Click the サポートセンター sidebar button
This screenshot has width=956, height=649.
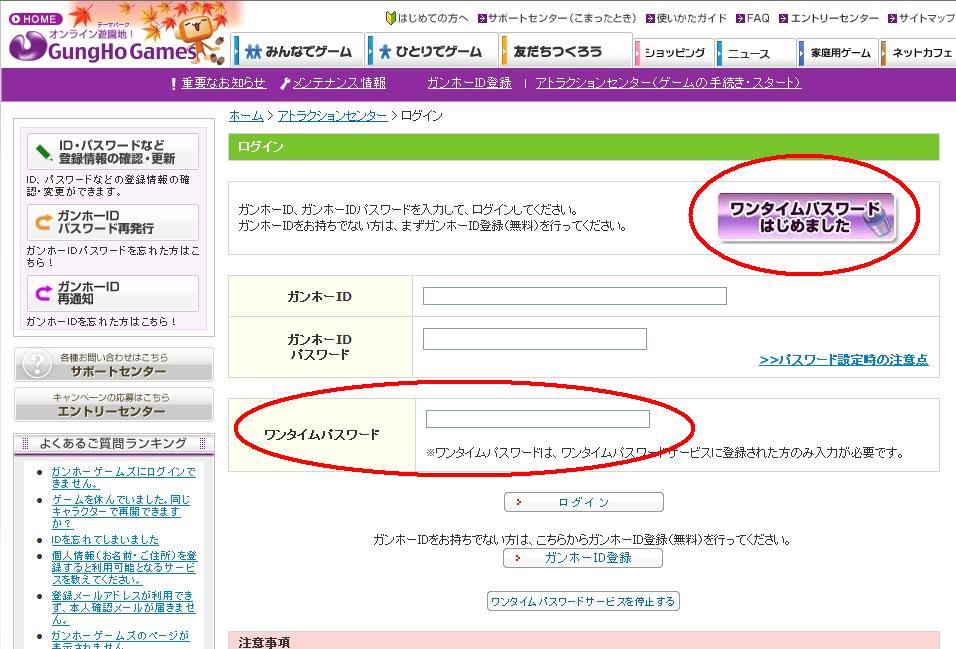click(114, 365)
